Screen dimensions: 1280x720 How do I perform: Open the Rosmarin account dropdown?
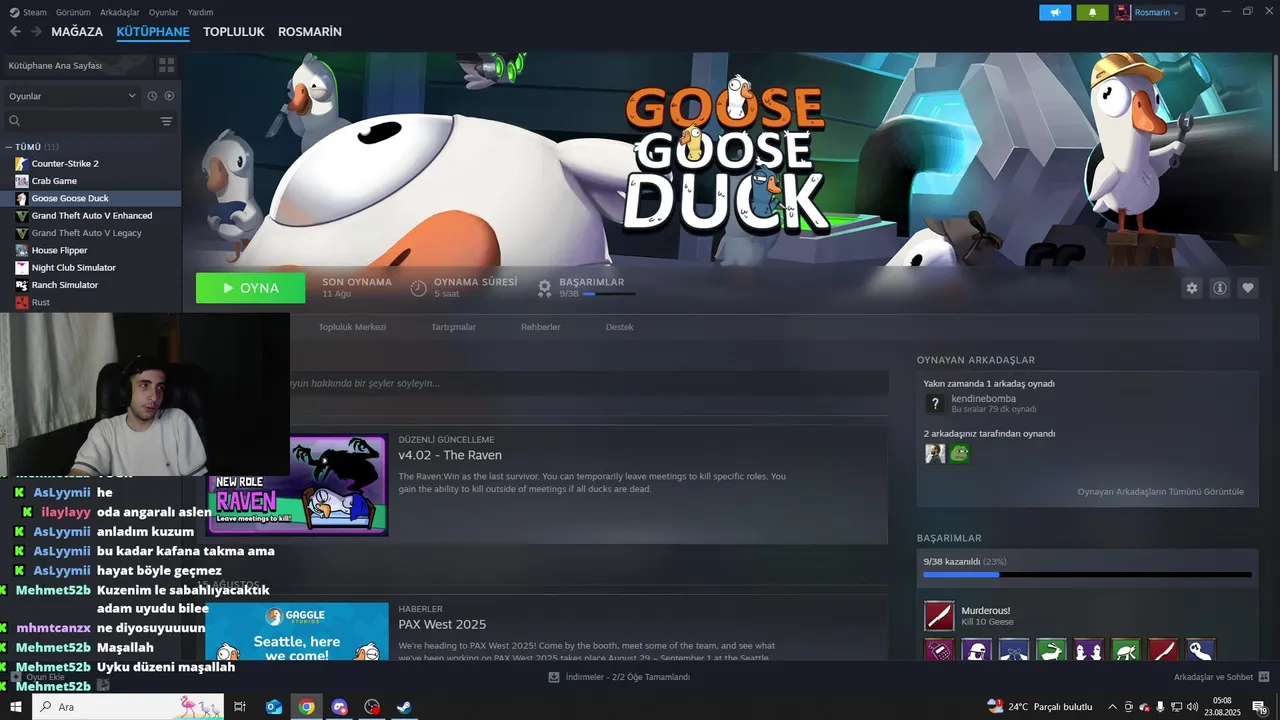point(1149,12)
